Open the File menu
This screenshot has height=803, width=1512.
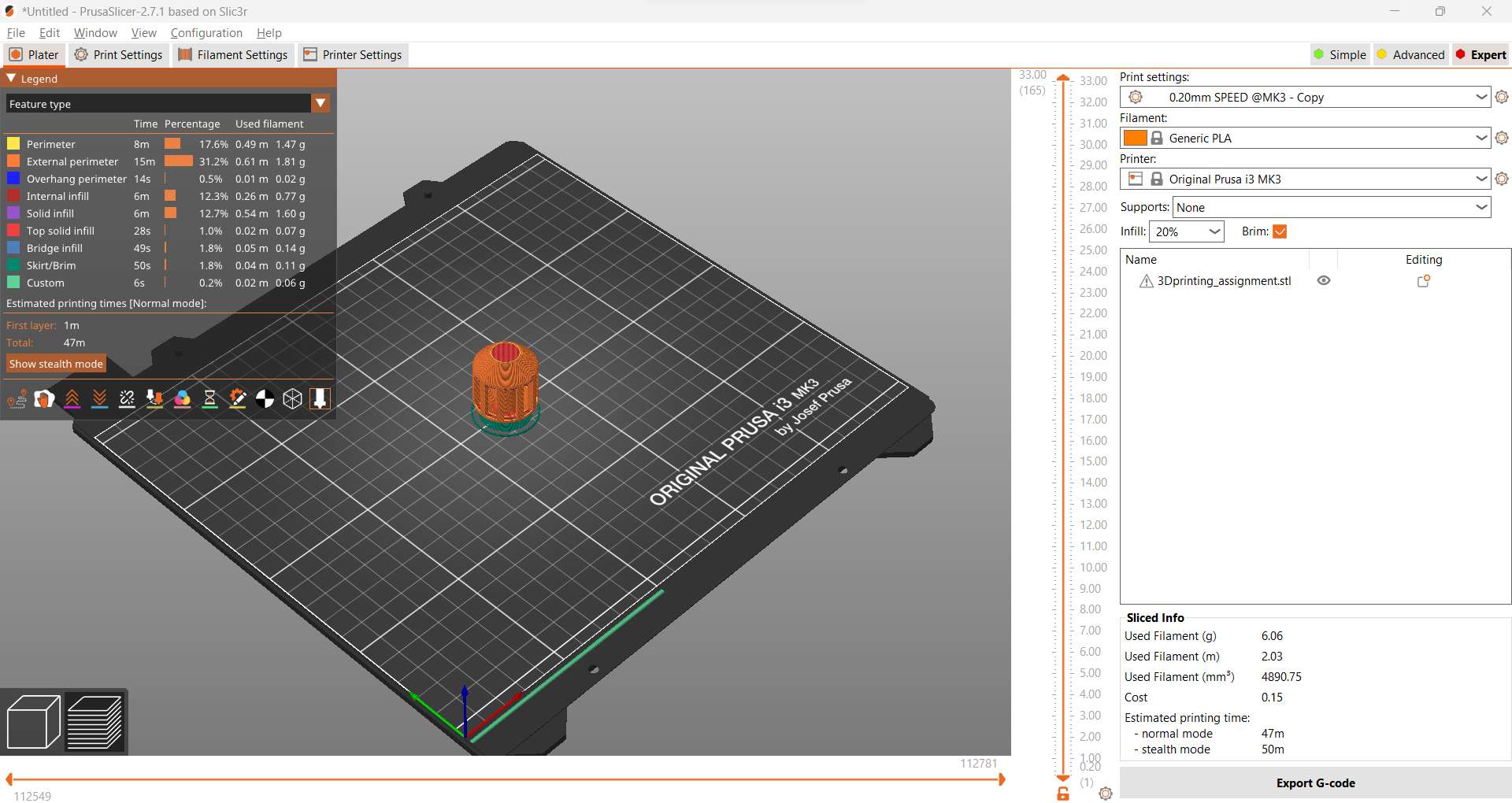pyautogui.click(x=16, y=33)
